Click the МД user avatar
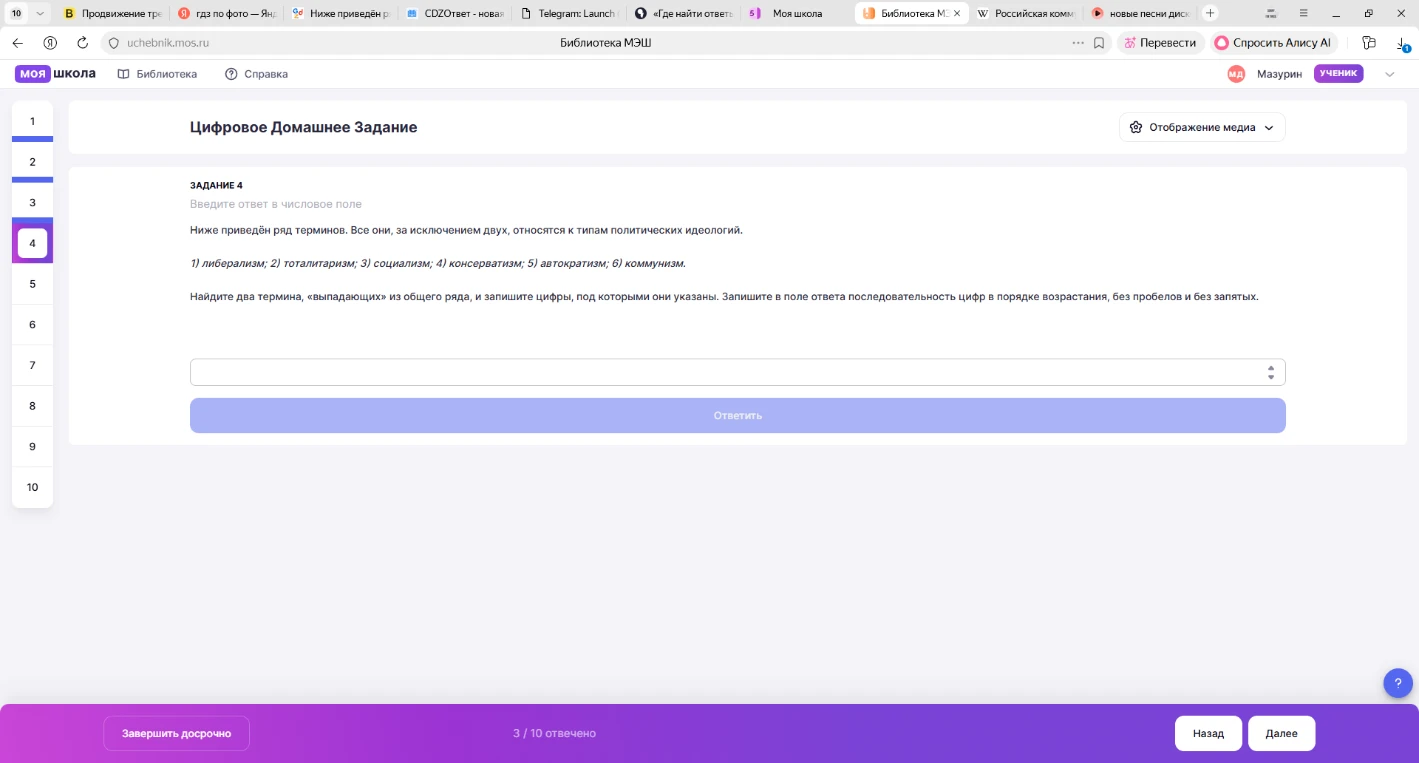 (x=1236, y=74)
